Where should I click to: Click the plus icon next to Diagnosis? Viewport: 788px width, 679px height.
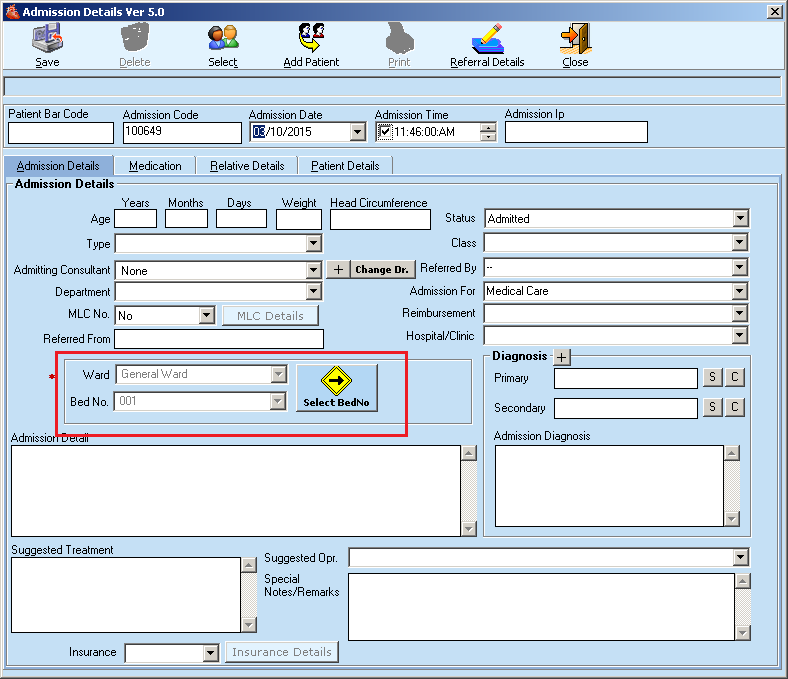pos(561,357)
